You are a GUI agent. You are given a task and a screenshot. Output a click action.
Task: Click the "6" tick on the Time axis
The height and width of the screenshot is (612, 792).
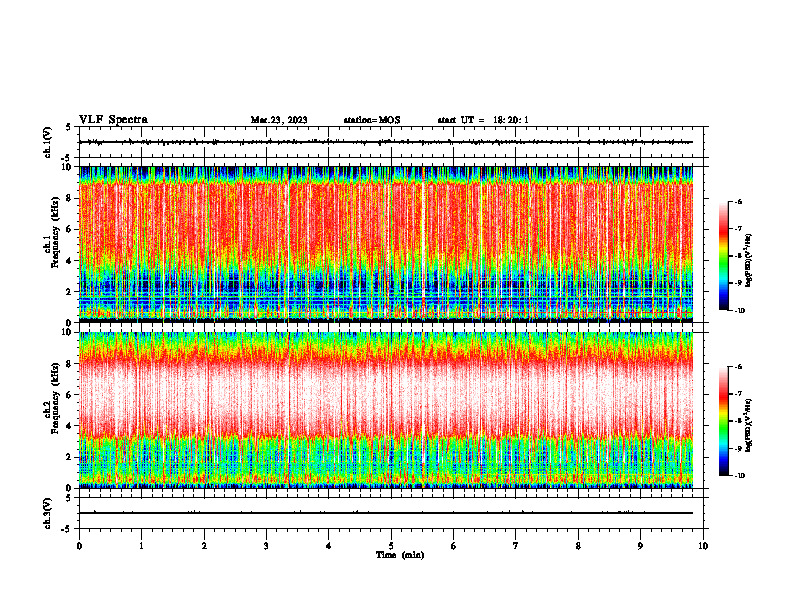[x=454, y=546]
